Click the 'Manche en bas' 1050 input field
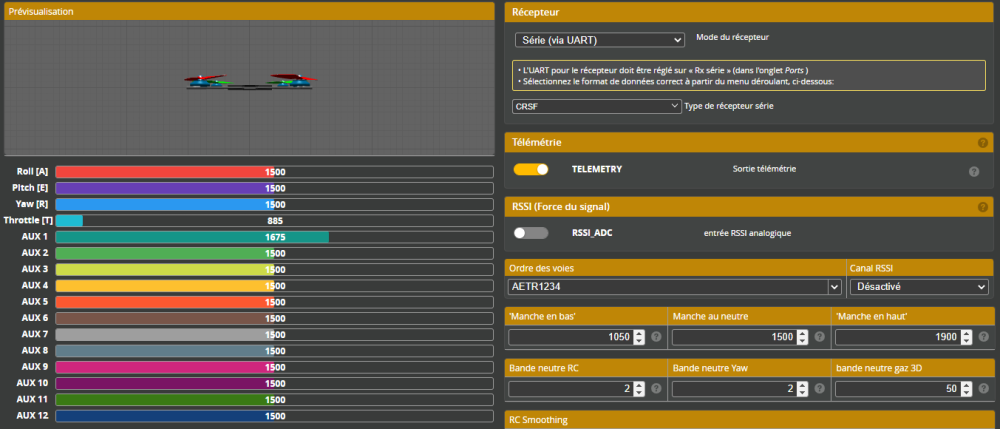Image resolution: width=1000 pixels, height=429 pixels. (570, 337)
